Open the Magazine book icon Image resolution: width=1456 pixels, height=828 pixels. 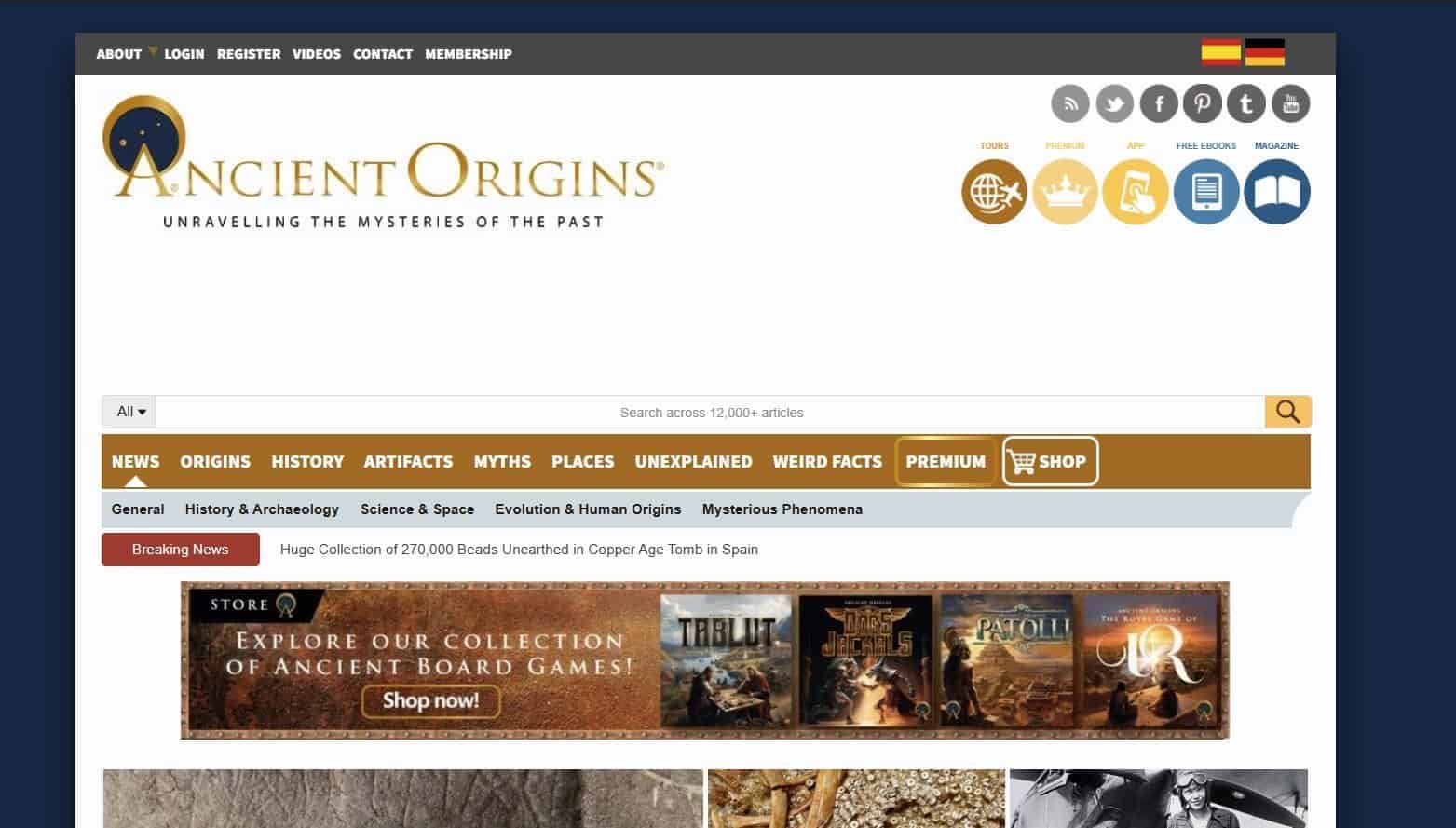1277,192
